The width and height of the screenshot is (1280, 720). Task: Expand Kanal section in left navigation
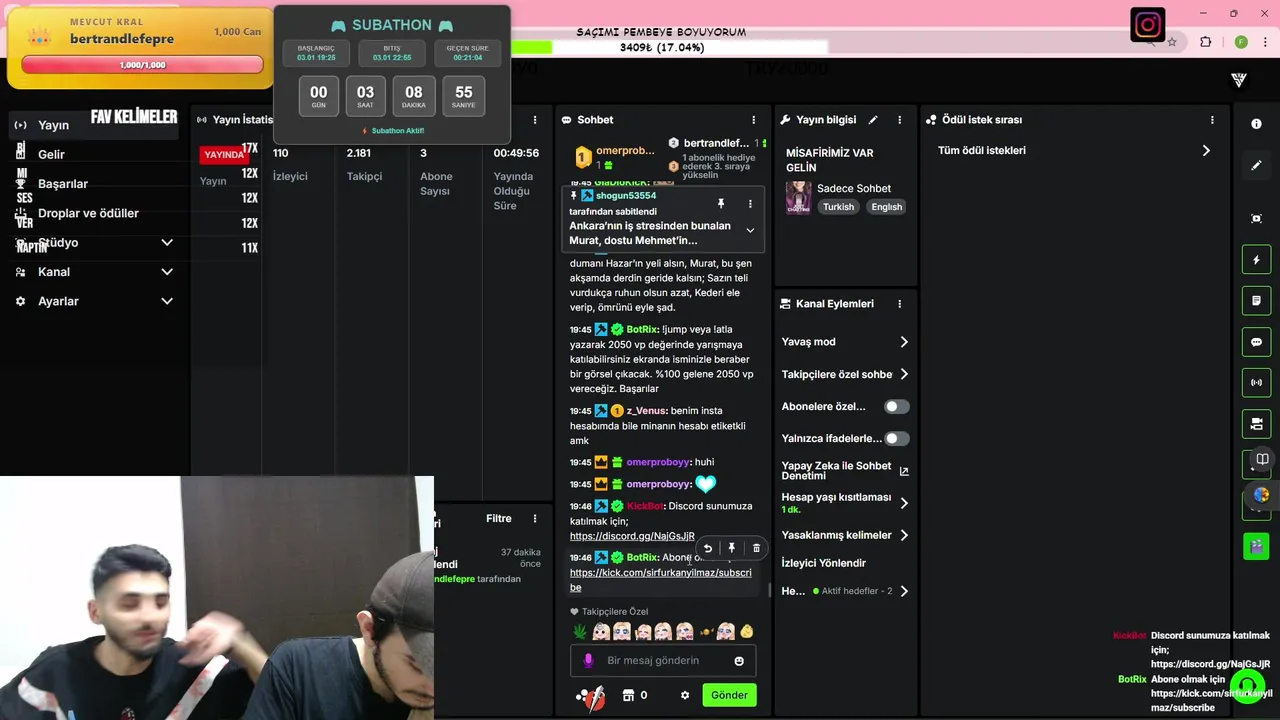coord(167,272)
